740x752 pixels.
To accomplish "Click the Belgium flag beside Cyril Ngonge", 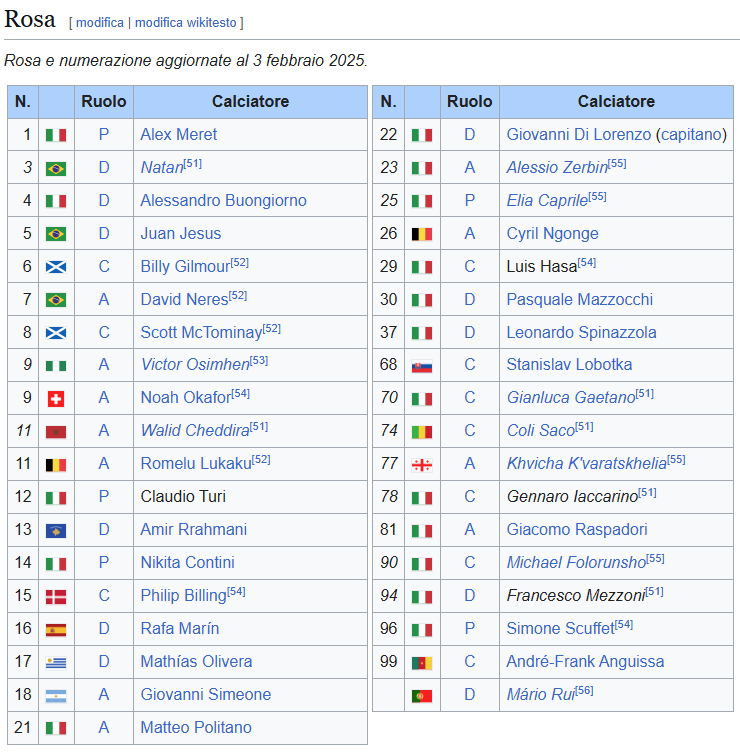I will tap(422, 235).
